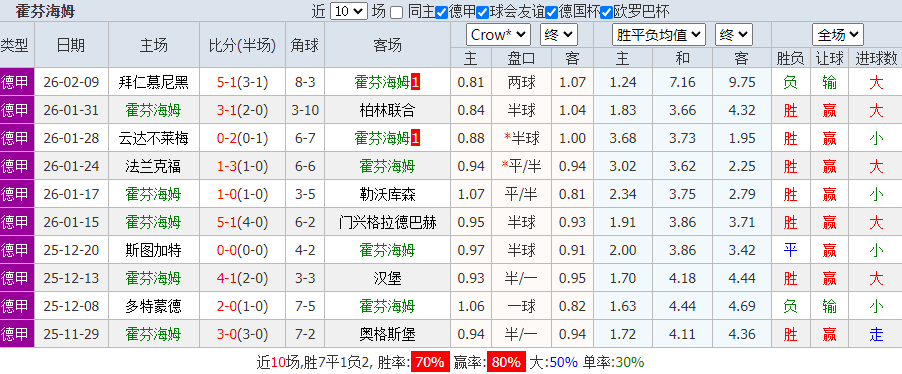Screen dimensions: 902x374
Task: Click the *平/半 handicap cell
Action: (x=522, y=166)
